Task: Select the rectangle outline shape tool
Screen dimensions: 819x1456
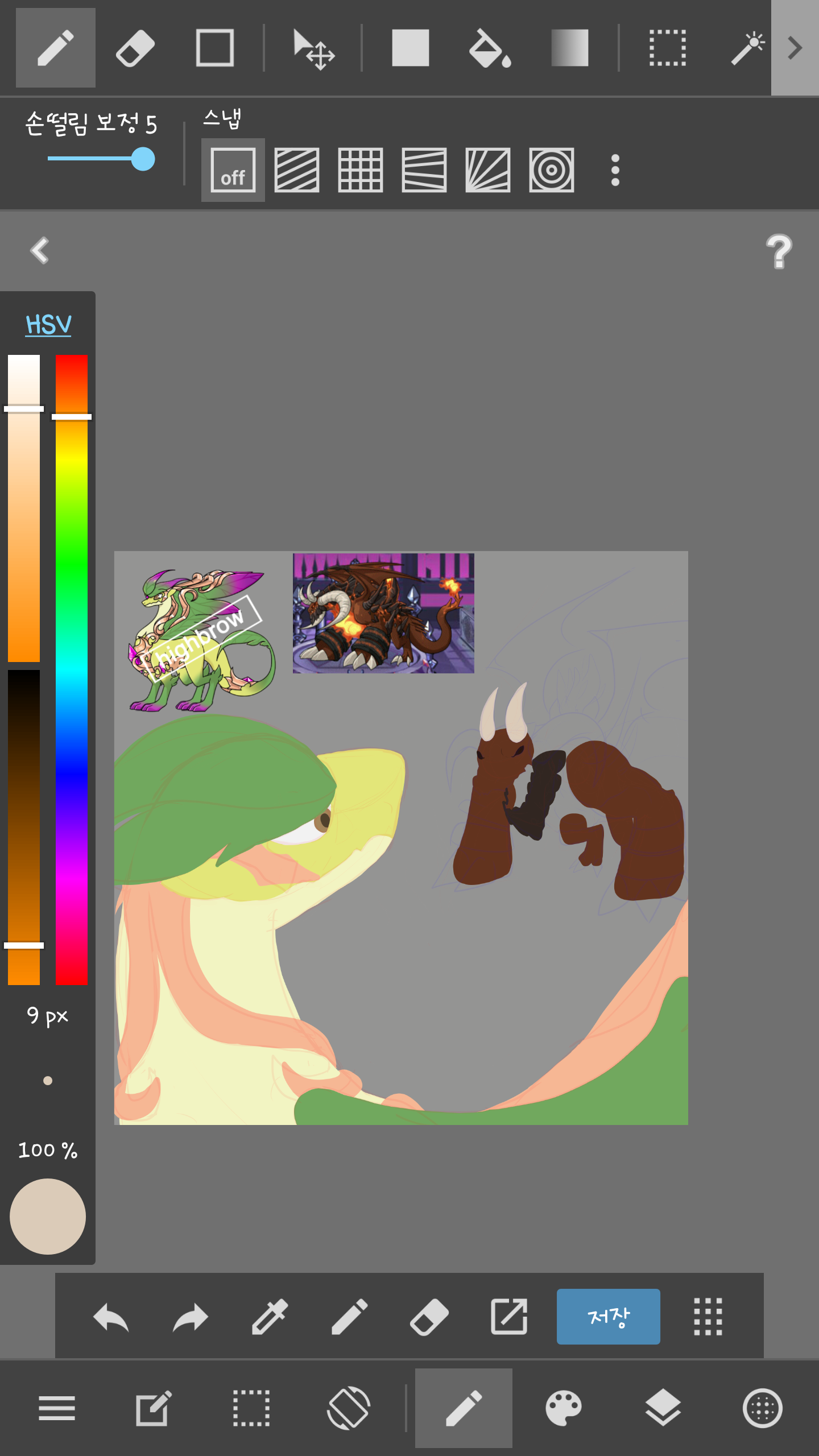Action: tap(215, 48)
